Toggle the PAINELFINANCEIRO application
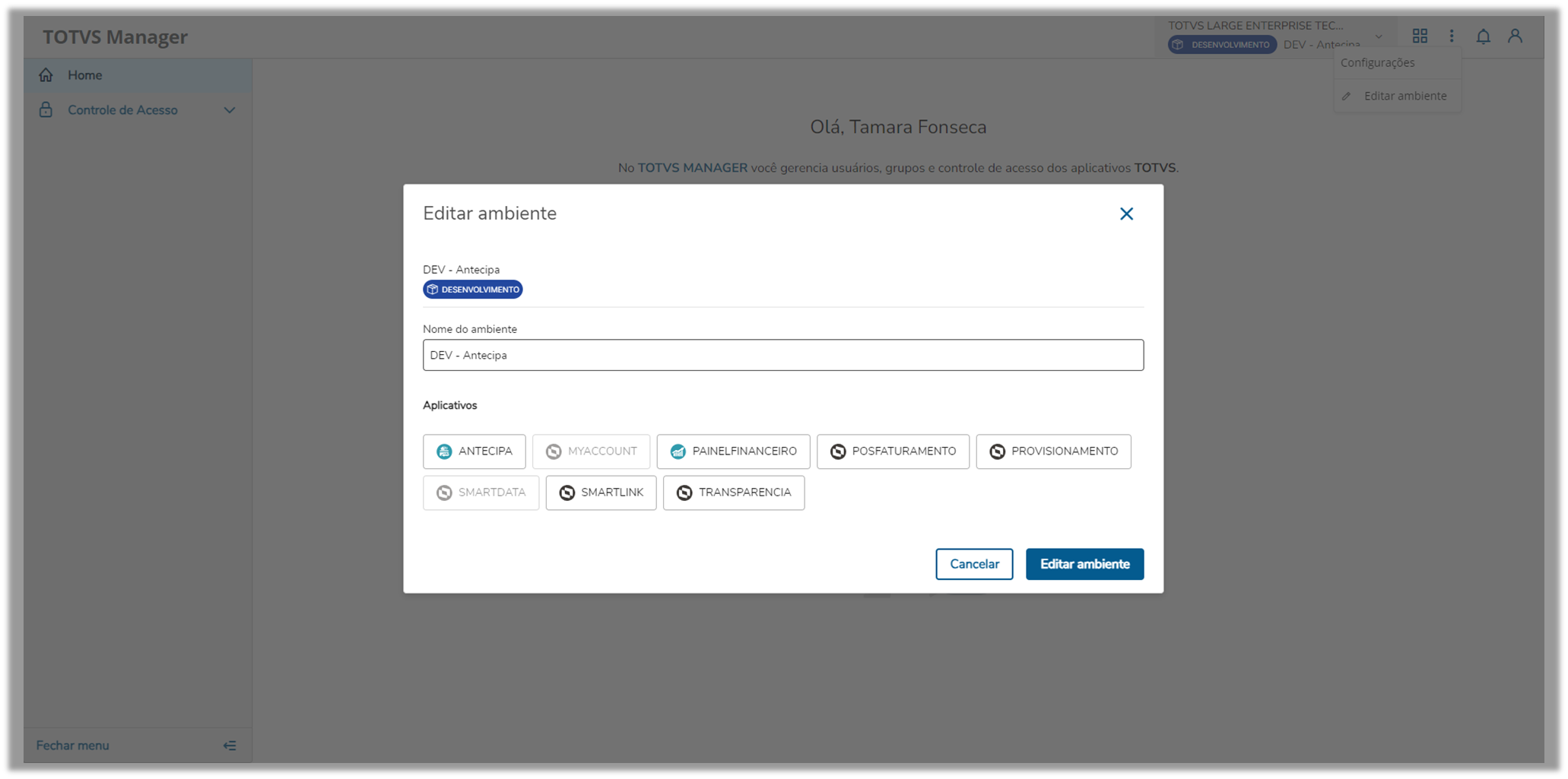 click(x=734, y=451)
